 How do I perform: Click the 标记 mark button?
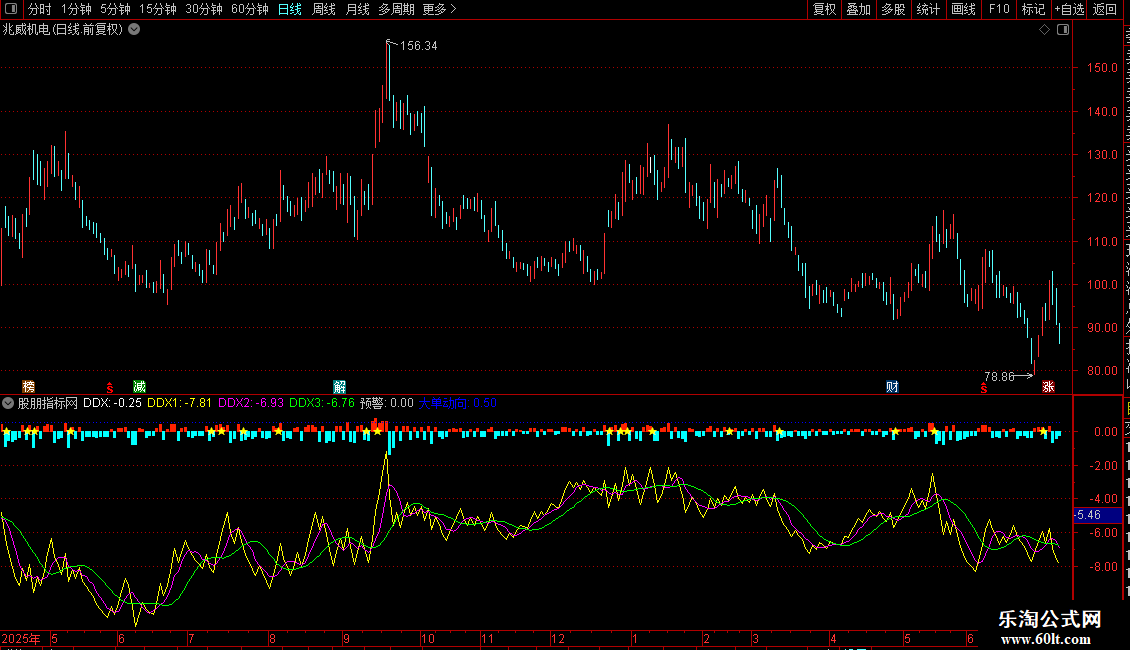click(1033, 9)
